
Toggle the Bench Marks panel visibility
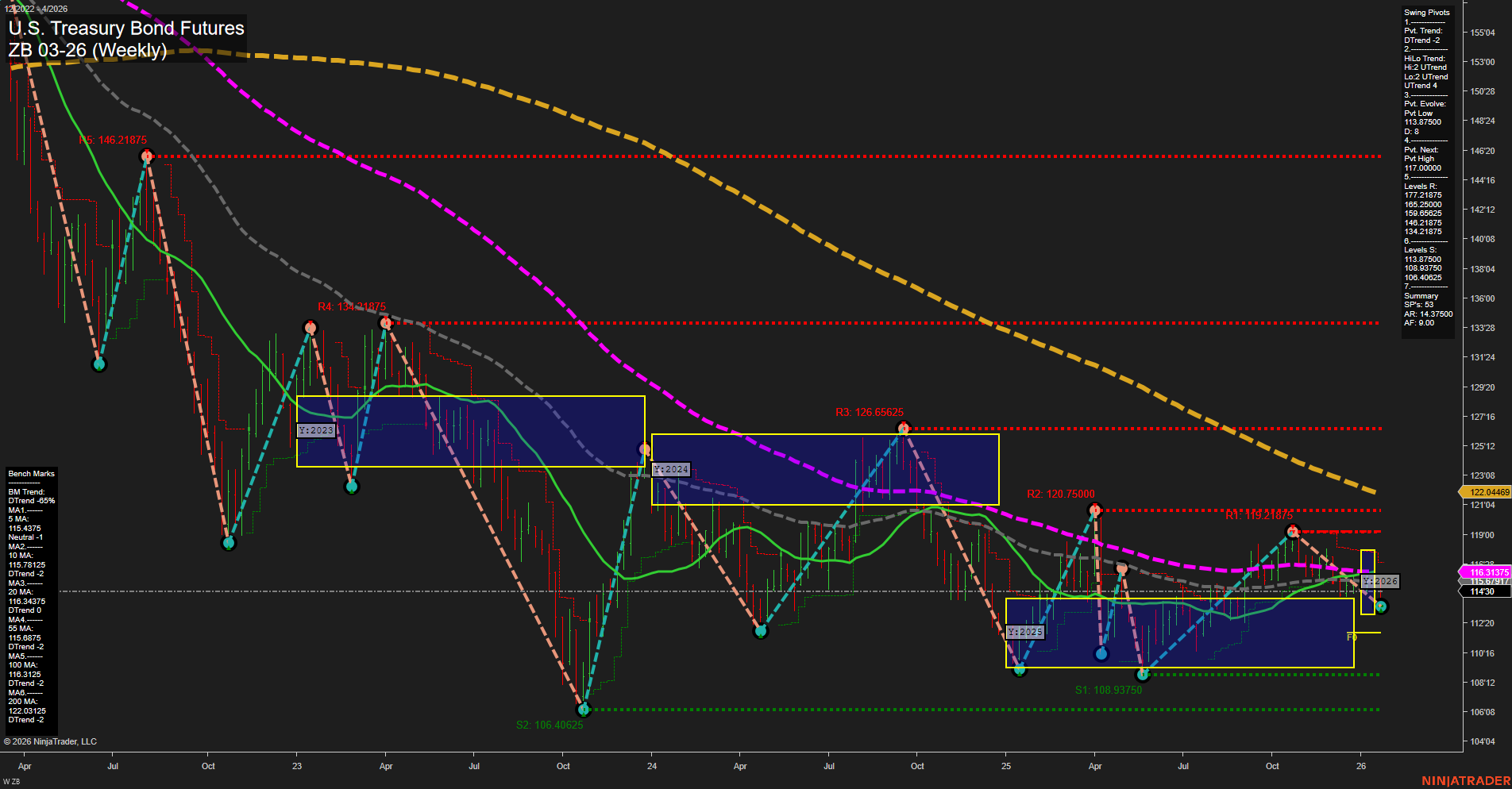click(30, 473)
